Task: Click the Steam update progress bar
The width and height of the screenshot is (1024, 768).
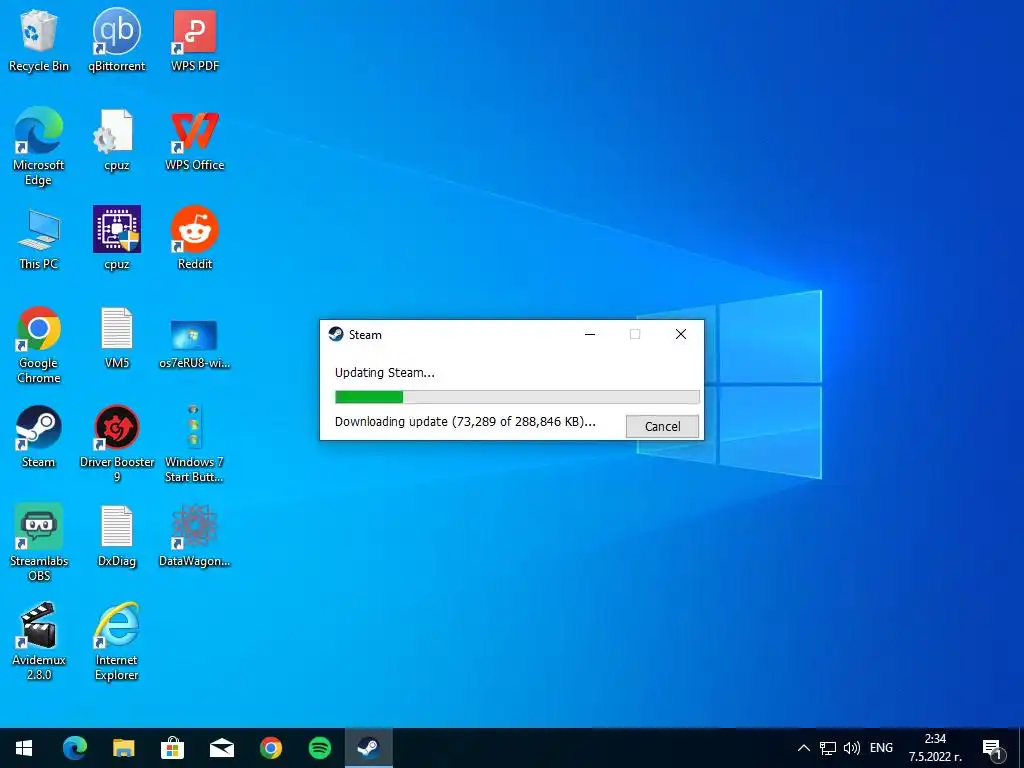Action: point(517,397)
